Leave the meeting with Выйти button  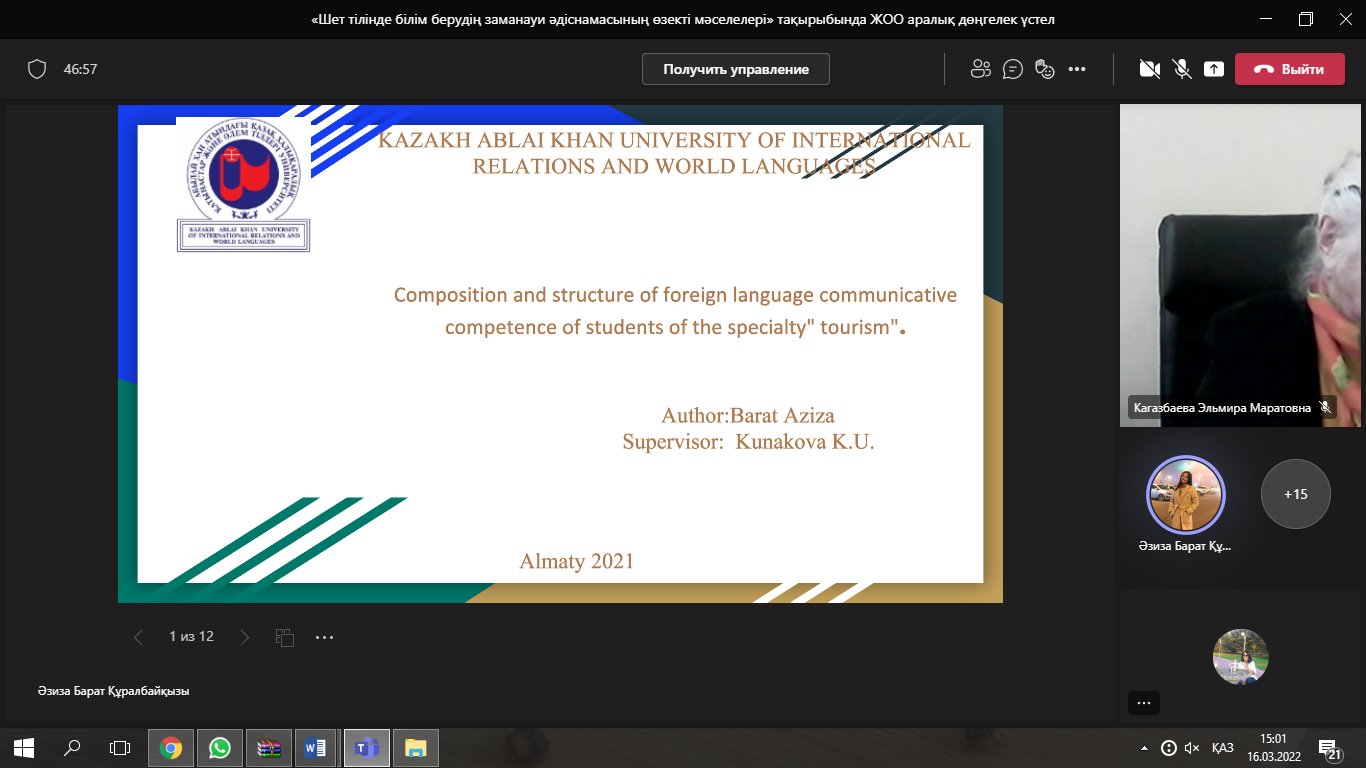(x=1289, y=69)
